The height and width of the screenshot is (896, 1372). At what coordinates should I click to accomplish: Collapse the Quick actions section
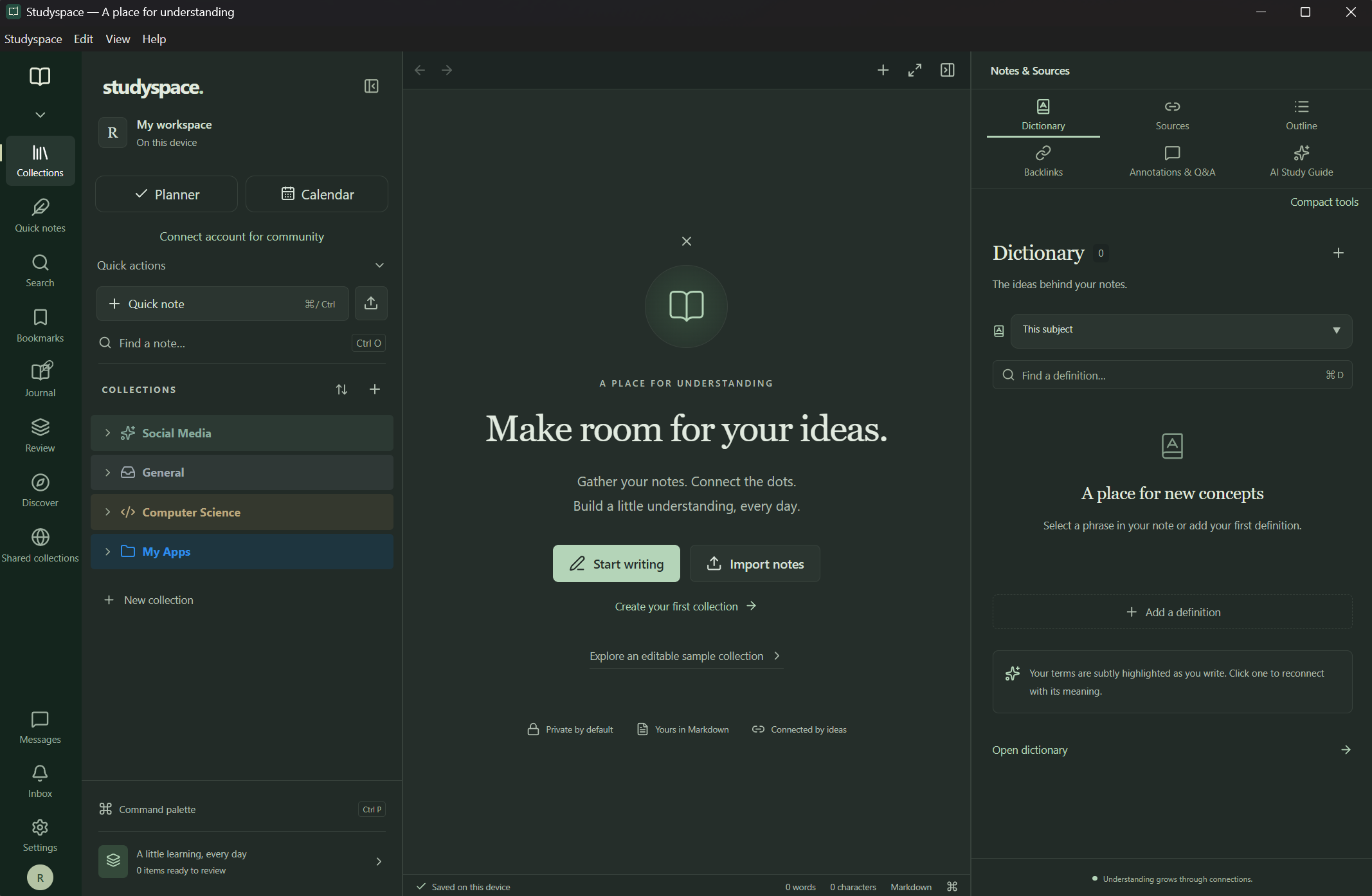coord(379,265)
